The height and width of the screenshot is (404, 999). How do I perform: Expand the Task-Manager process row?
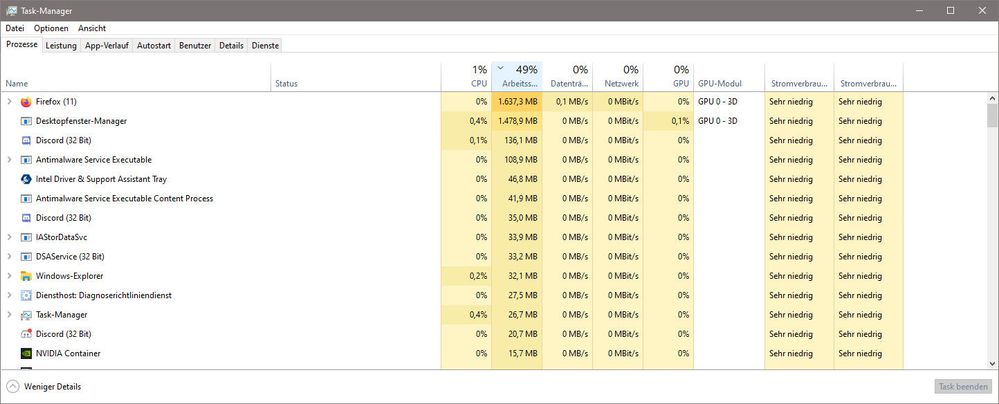point(9,315)
